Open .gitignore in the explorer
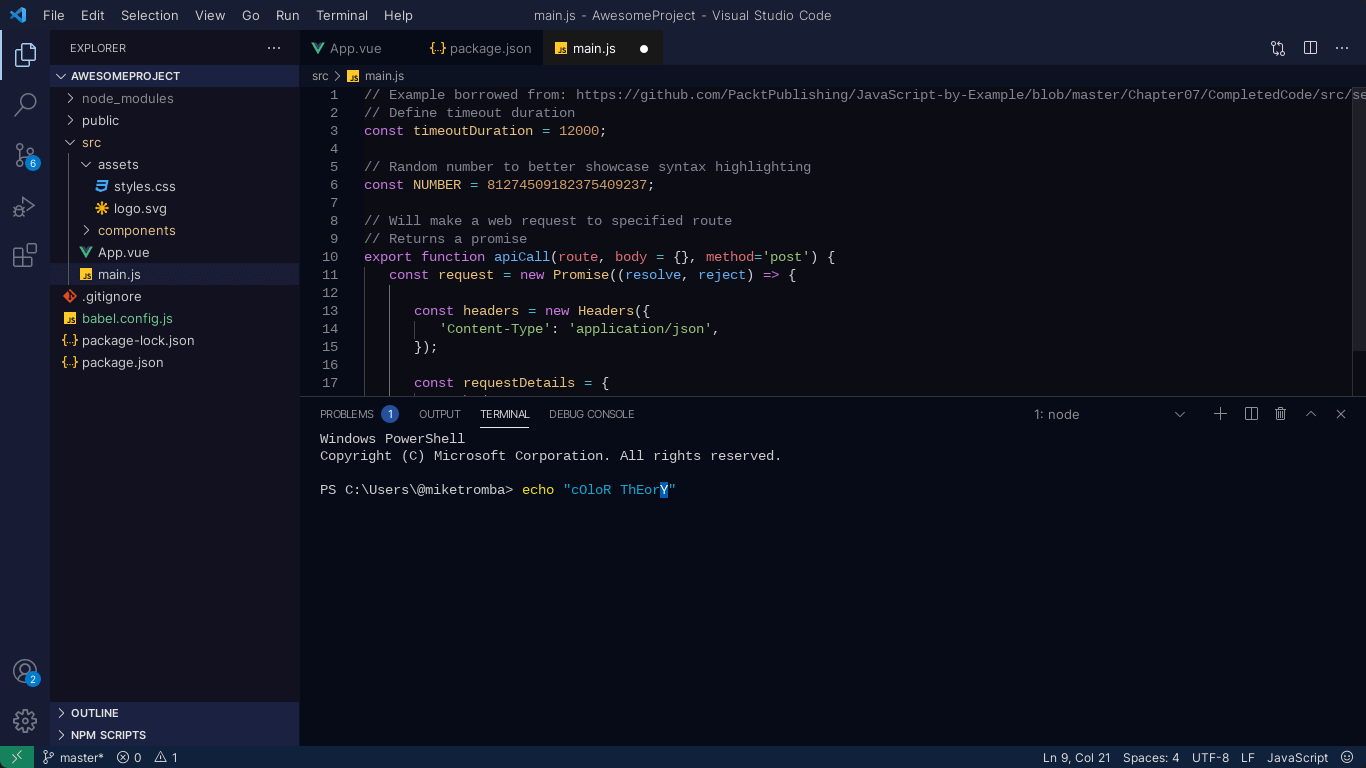1366x768 pixels. (175, 296)
